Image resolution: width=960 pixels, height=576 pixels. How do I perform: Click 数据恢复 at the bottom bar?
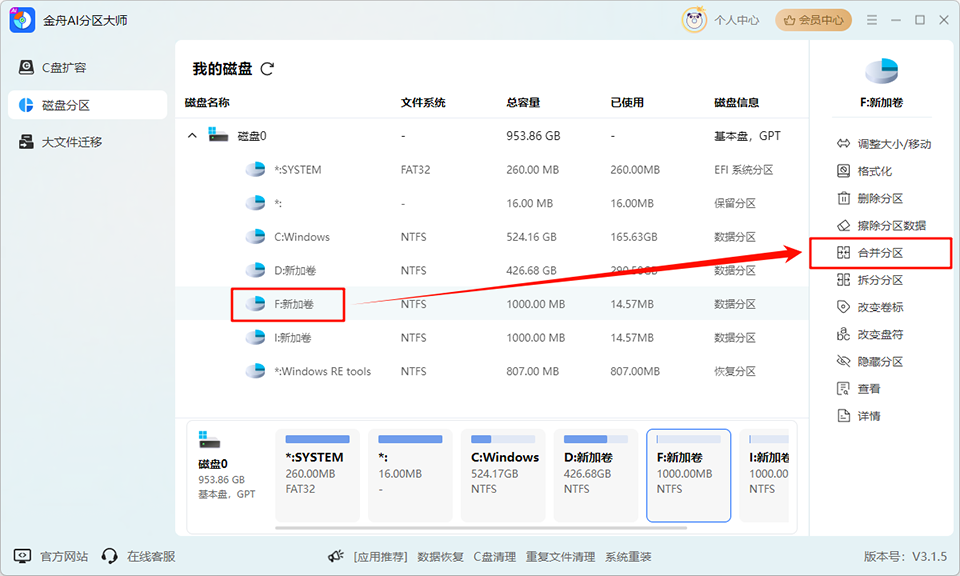coord(440,556)
